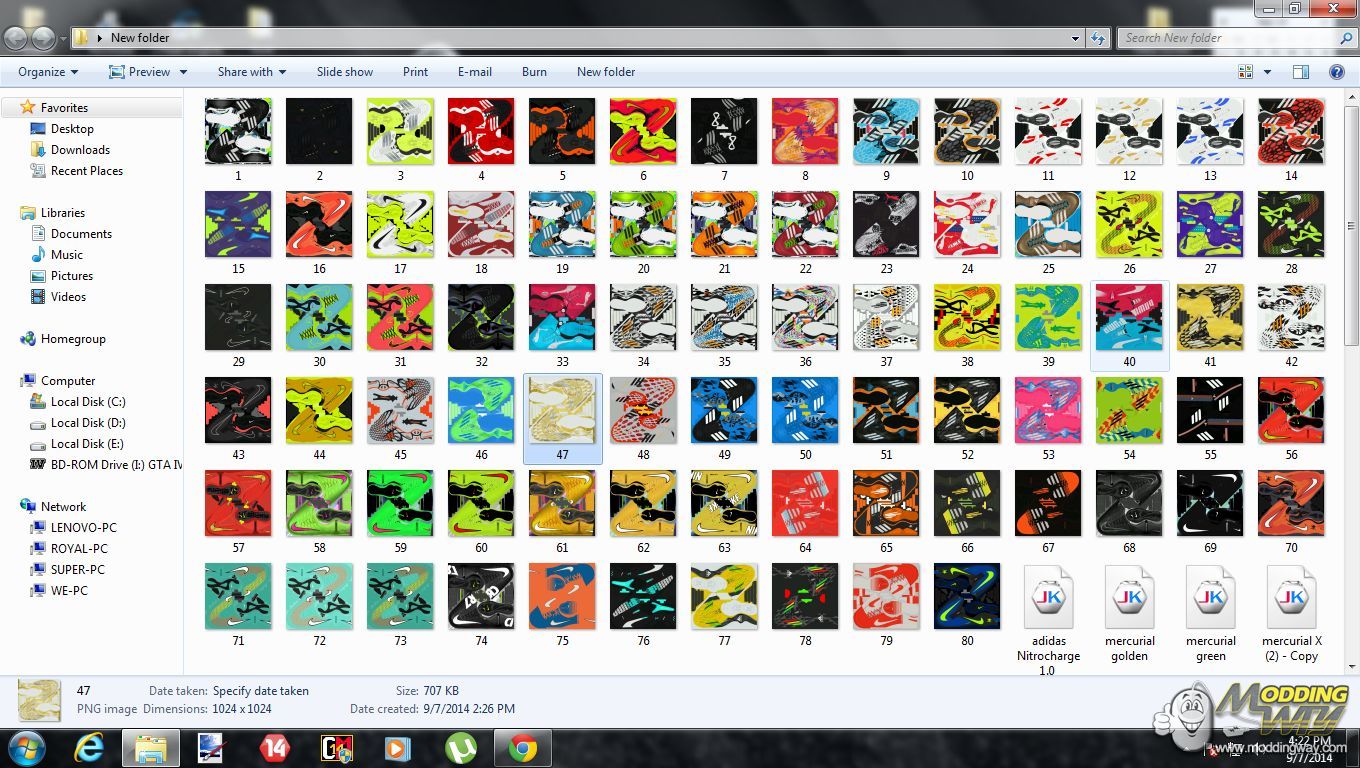The width and height of the screenshot is (1360, 768).
Task: Open the change view icon
Action: click(x=1245, y=72)
